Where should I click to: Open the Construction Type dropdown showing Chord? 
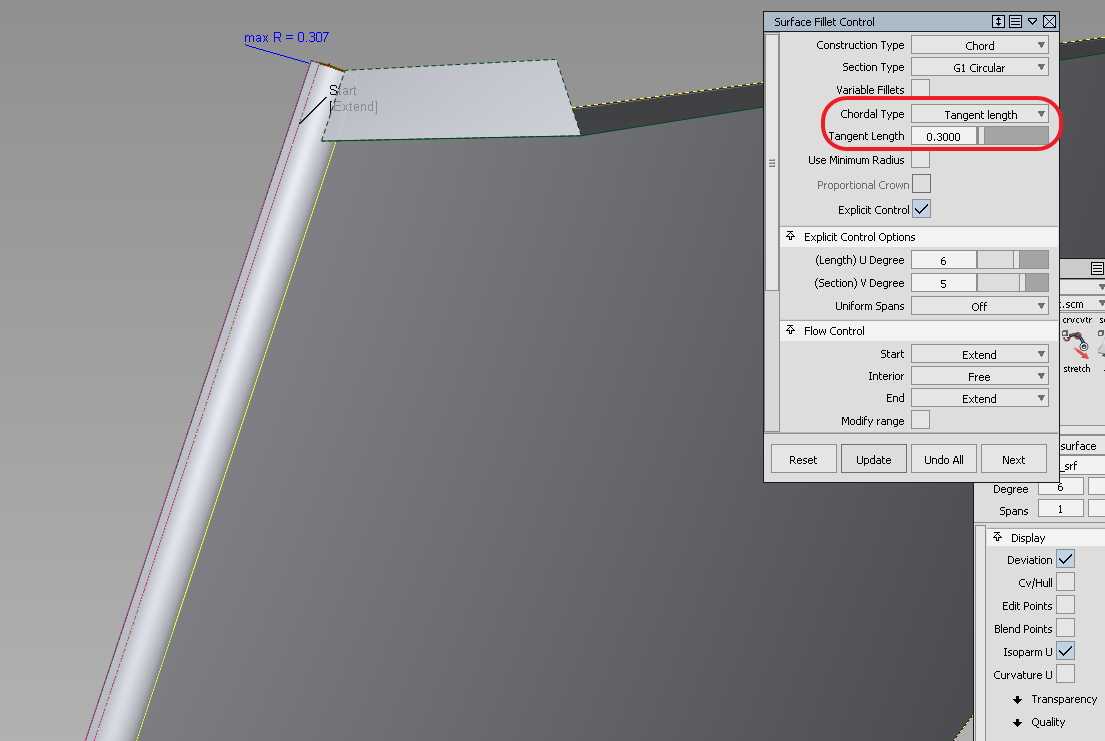point(979,44)
